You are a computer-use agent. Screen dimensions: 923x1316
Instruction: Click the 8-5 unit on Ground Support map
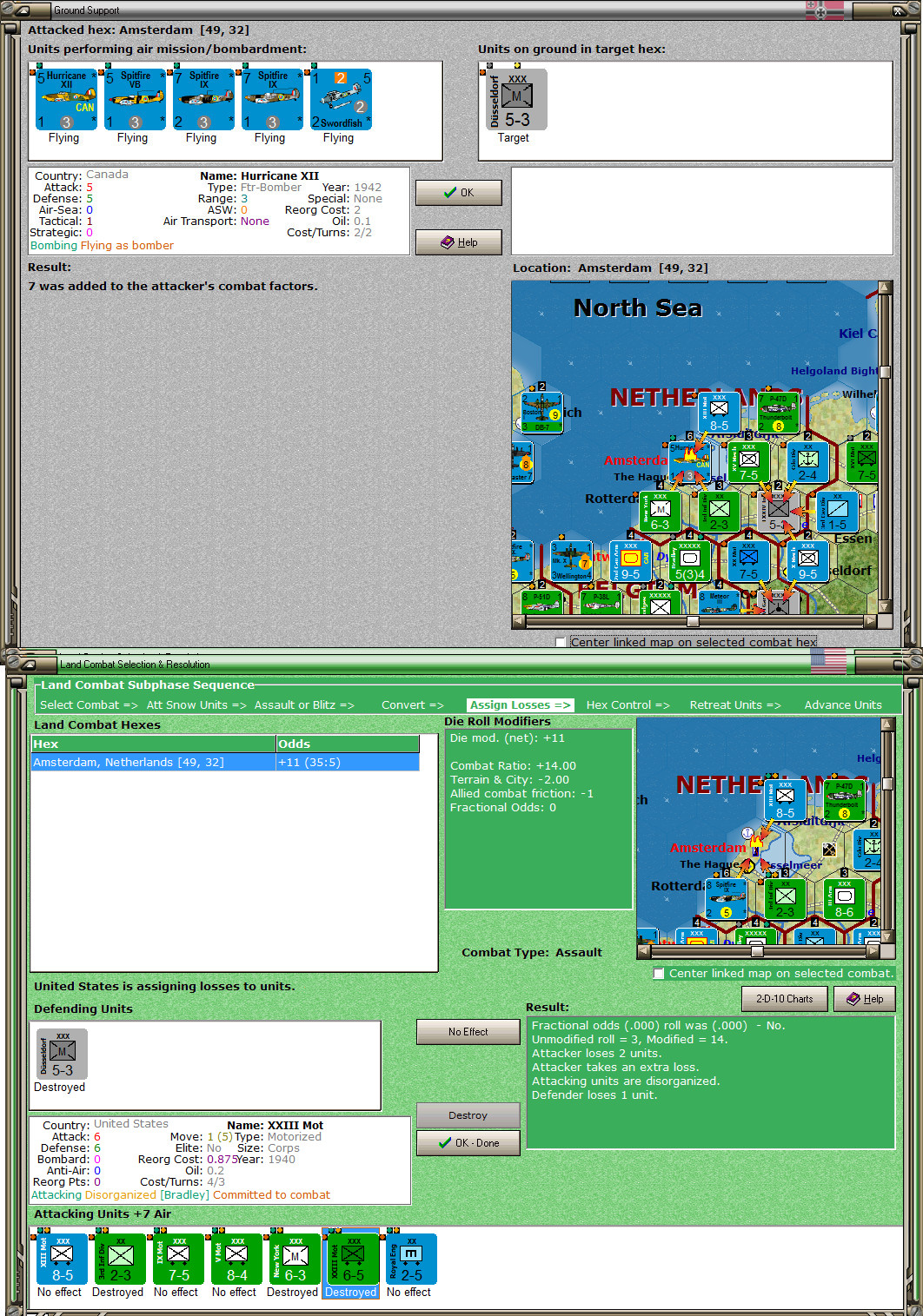720,413
